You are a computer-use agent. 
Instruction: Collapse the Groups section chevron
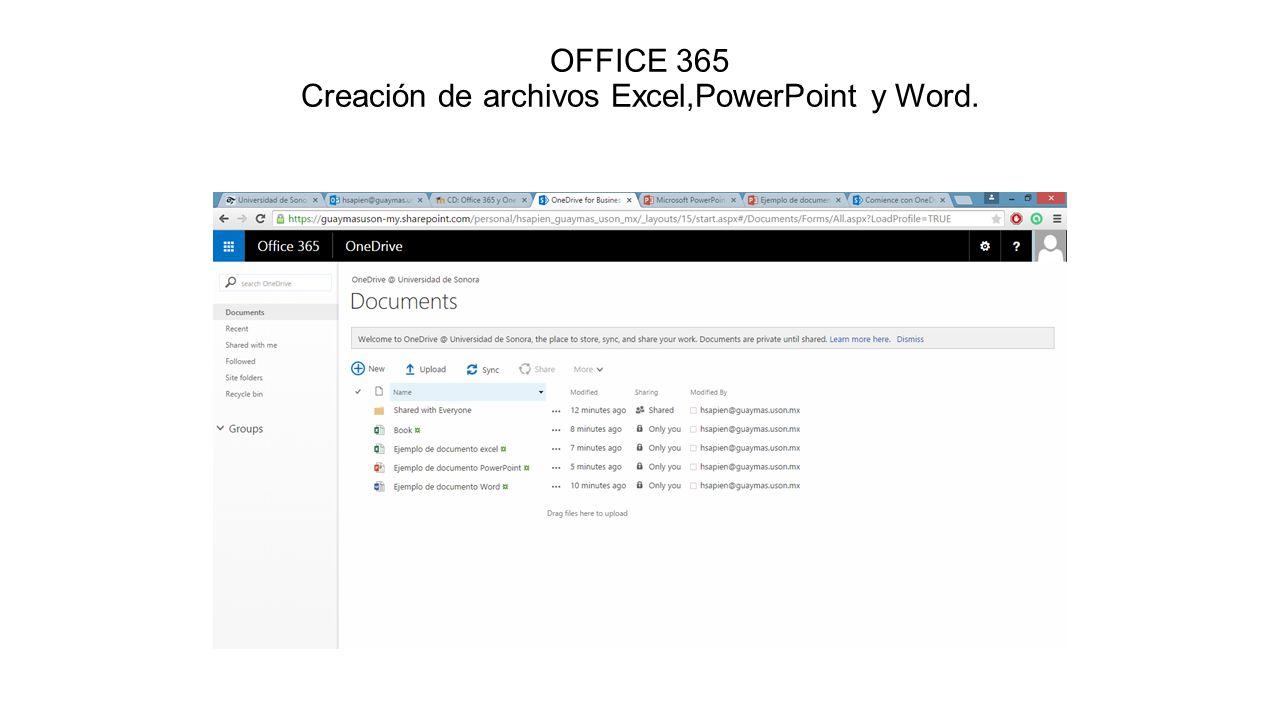point(220,428)
